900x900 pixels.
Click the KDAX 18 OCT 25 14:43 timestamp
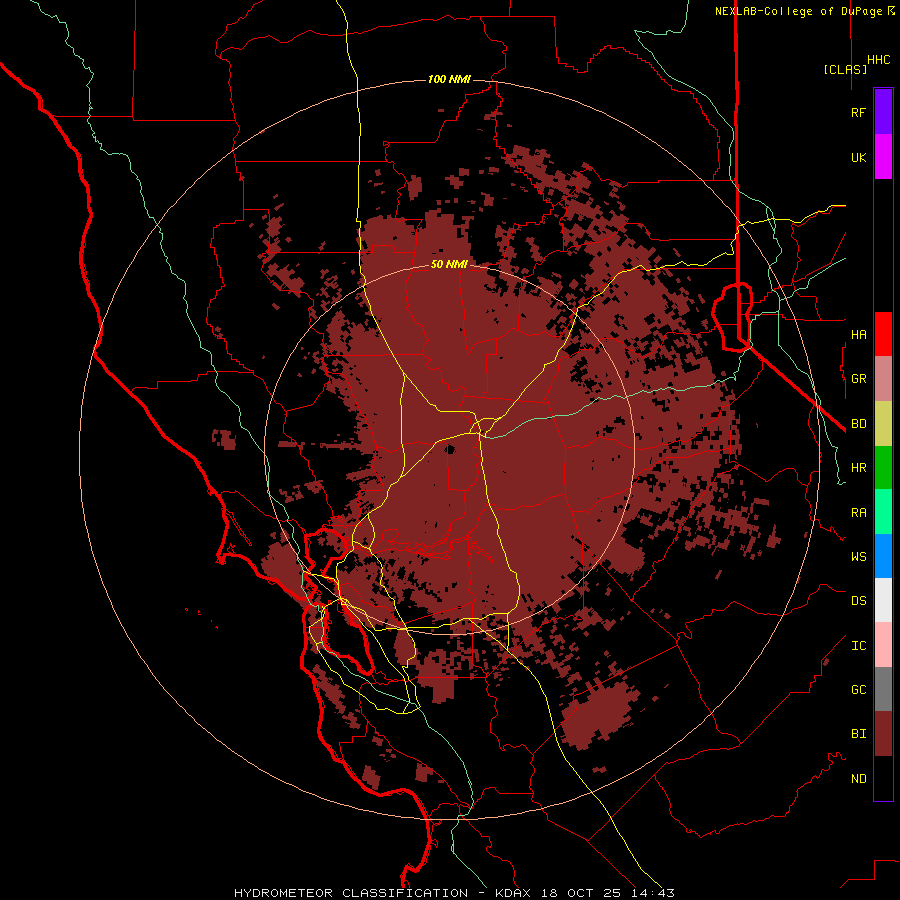(x=585, y=893)
